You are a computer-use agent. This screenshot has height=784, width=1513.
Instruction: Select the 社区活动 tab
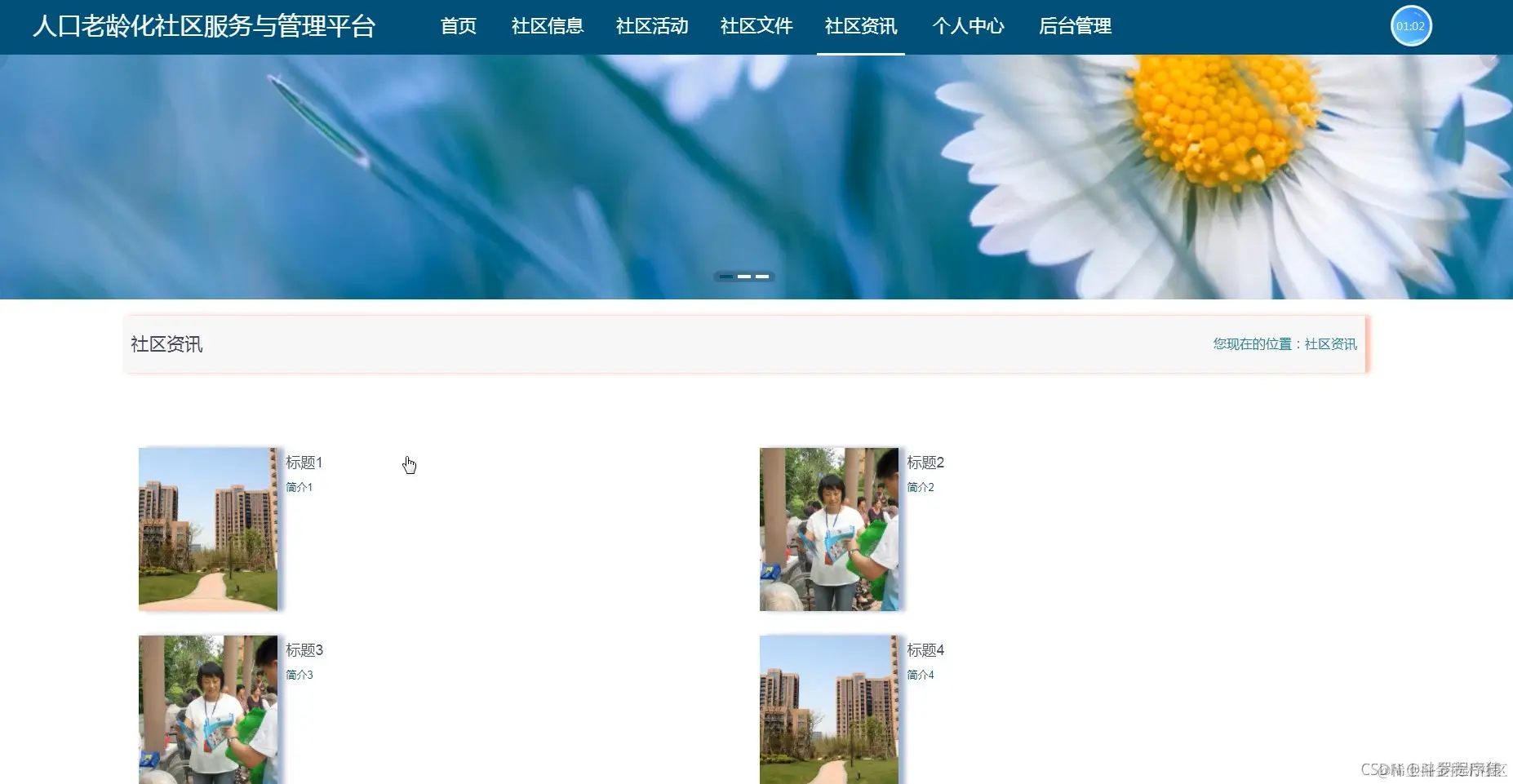653,26
